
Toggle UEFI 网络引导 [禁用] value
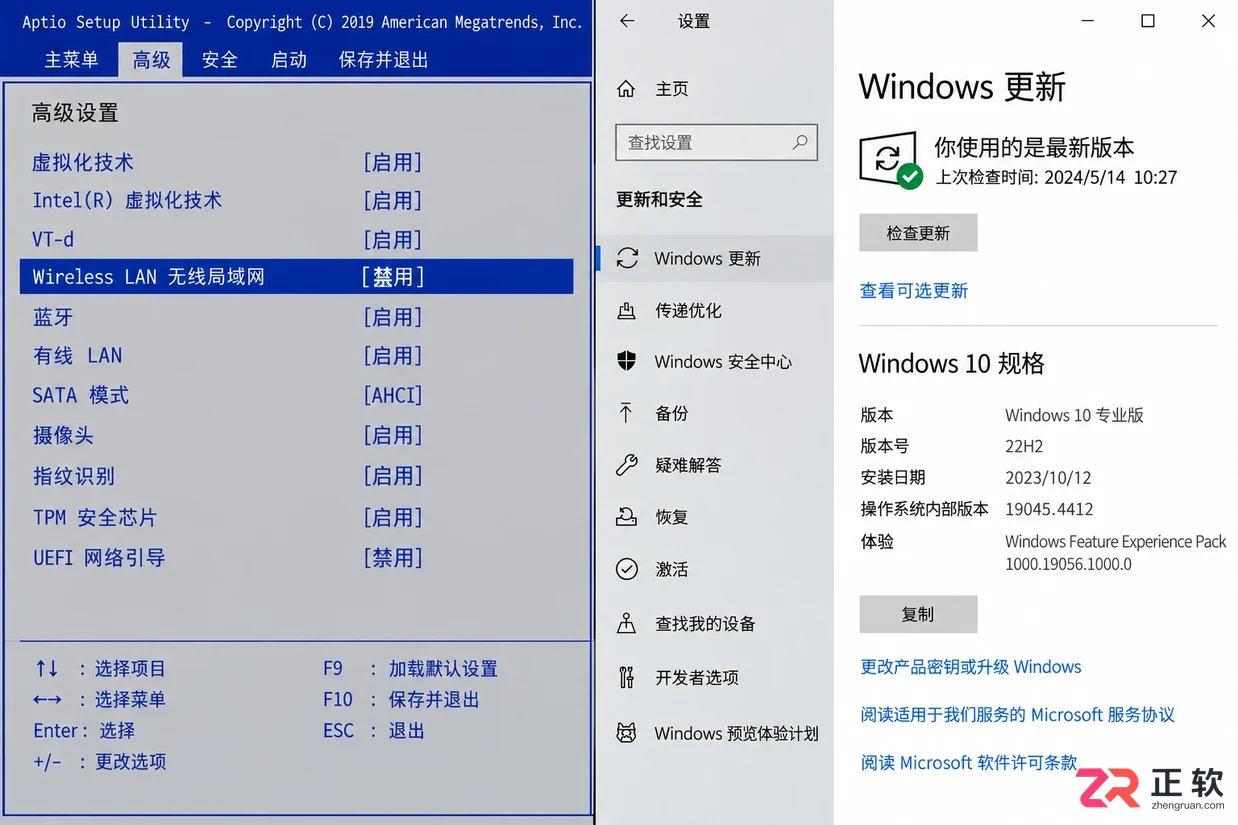[392, 557]
